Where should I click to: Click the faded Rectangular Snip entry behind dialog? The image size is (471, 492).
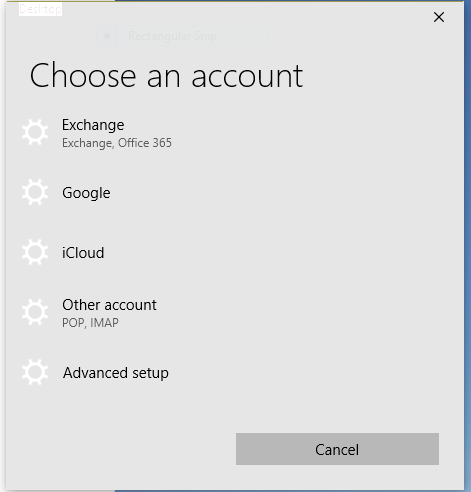182,36
